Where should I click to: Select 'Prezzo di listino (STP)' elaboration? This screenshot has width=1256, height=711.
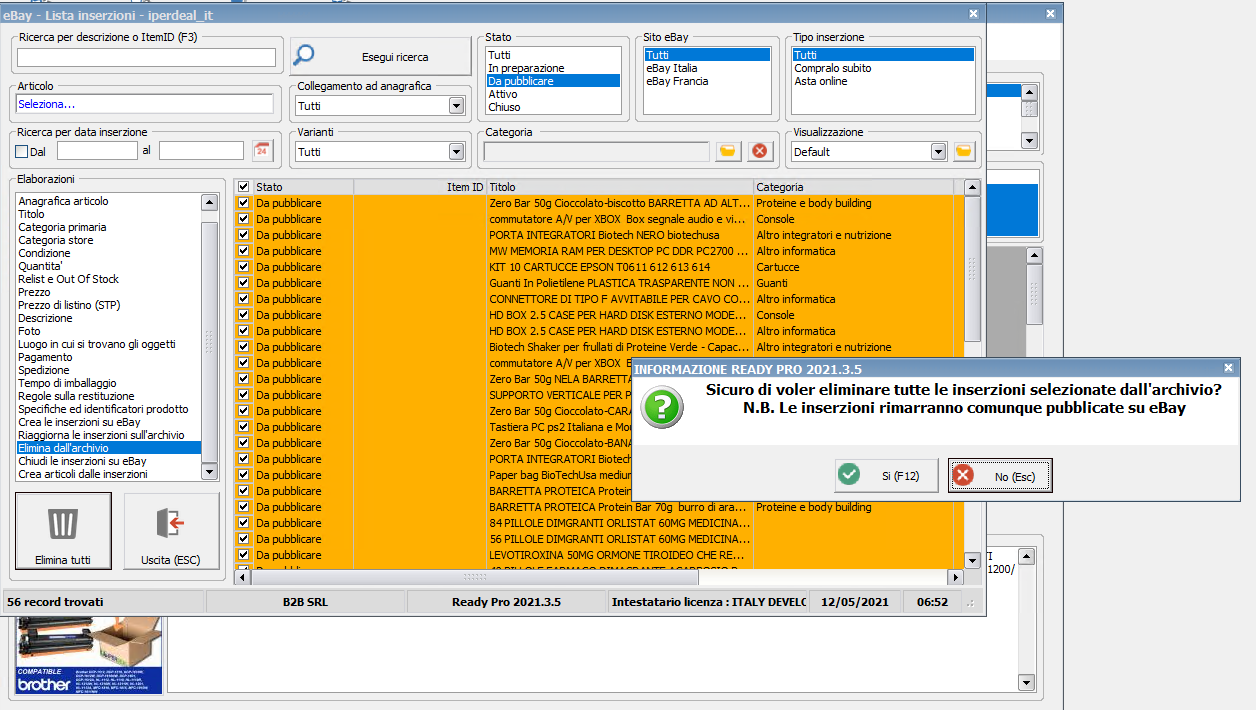[x=108, y=305]
